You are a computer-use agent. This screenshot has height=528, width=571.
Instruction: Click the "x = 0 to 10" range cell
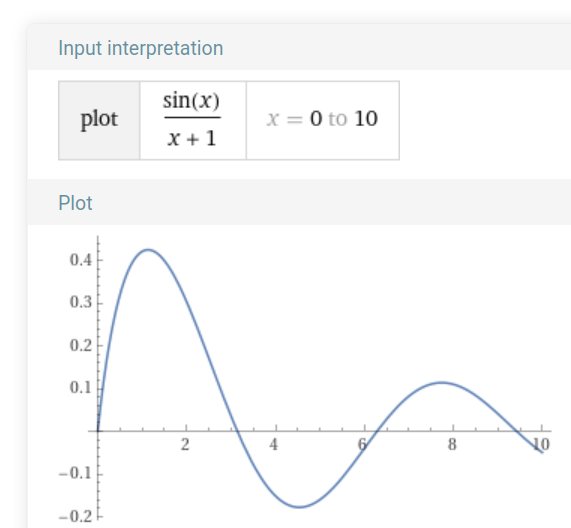pos(322,119)
